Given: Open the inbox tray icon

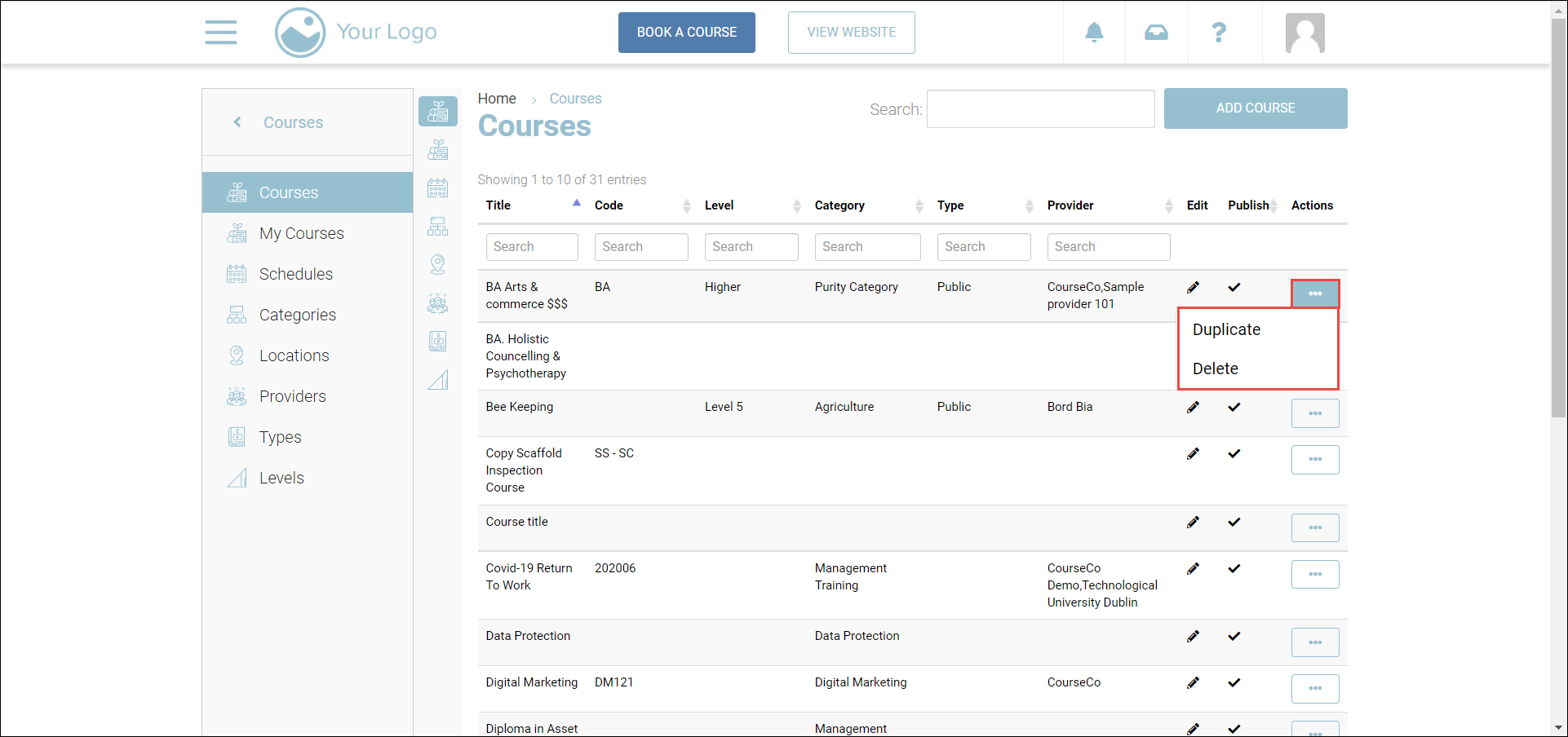Looking at the screenshot, I should pos(1156,33).
